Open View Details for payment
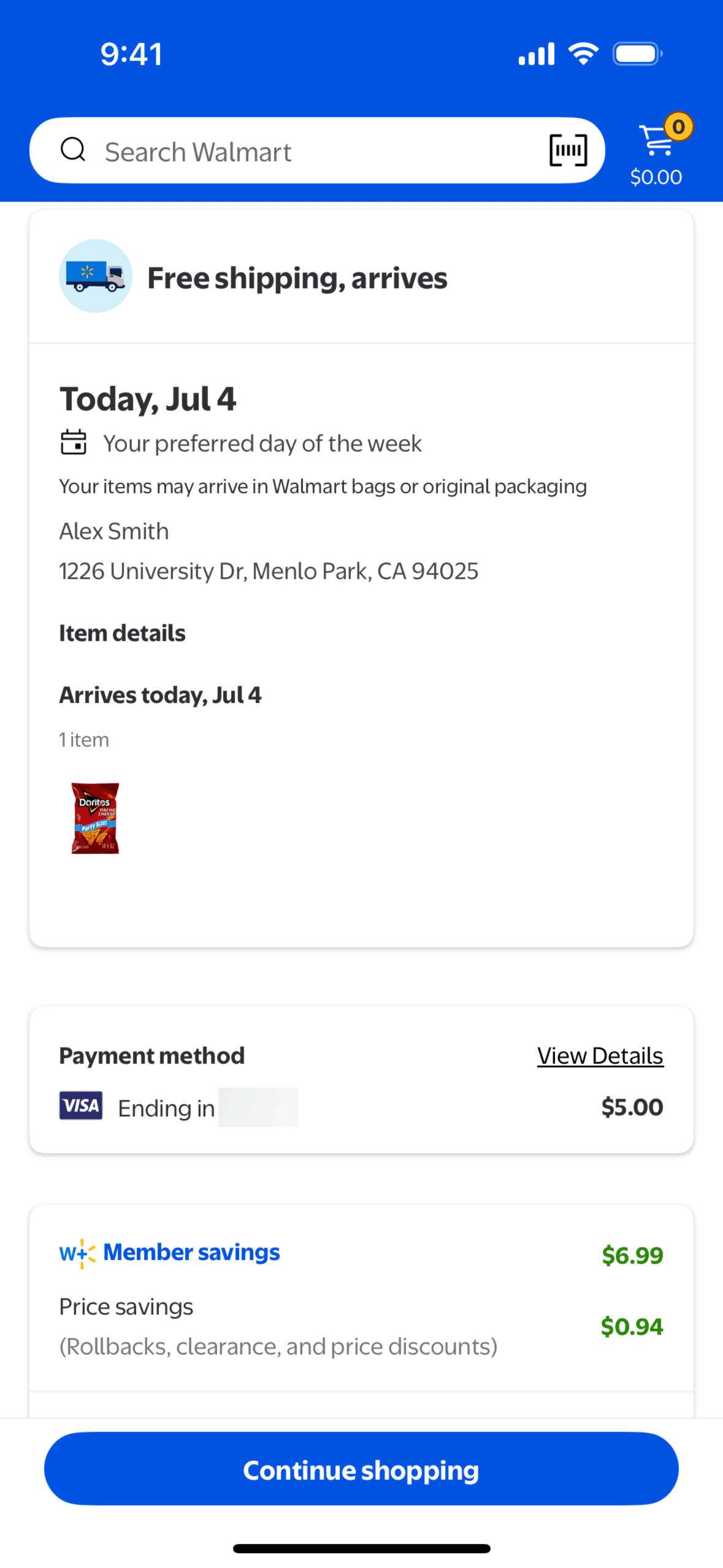 600,1056
